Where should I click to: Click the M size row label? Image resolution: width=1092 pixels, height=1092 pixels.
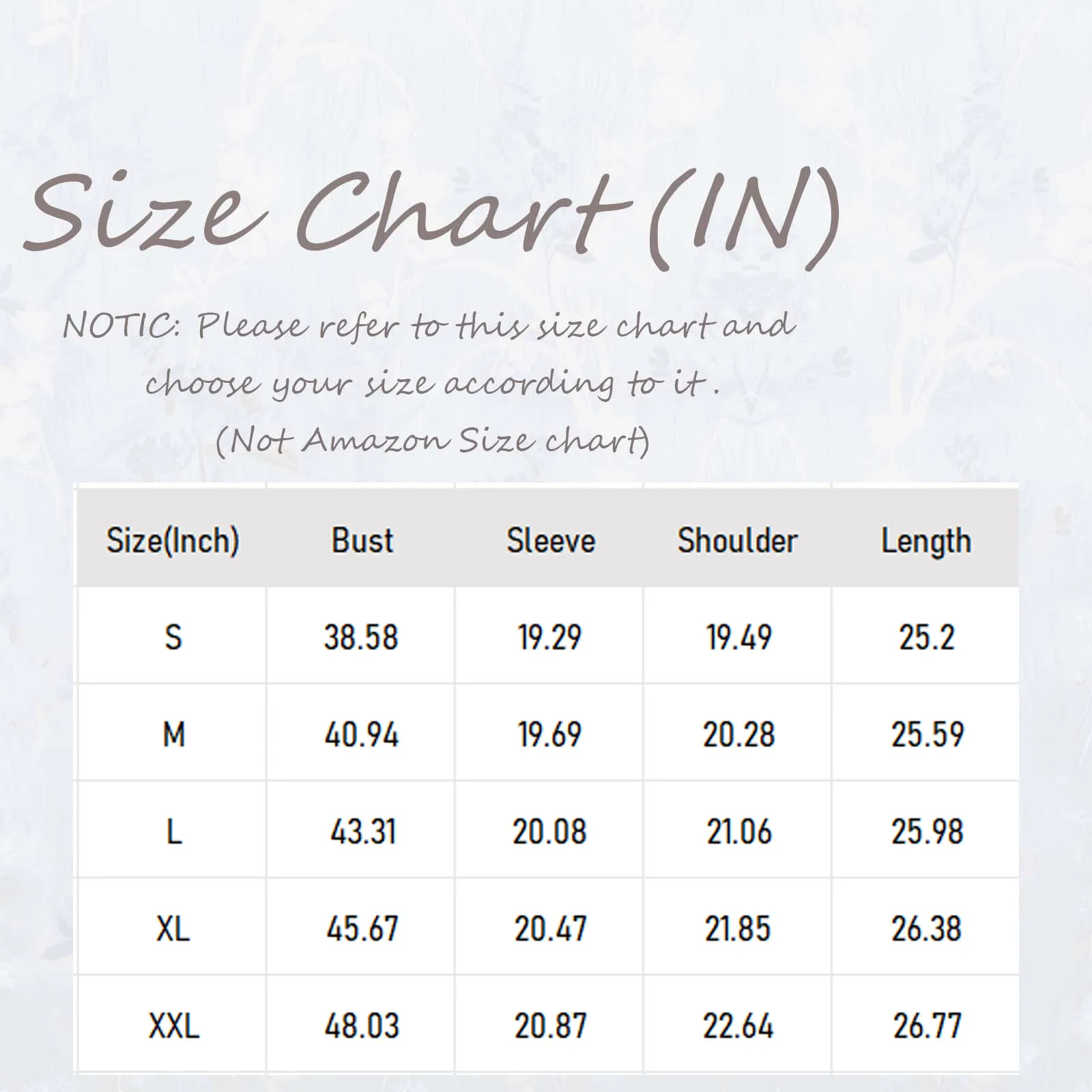click(x=173, y=734)
